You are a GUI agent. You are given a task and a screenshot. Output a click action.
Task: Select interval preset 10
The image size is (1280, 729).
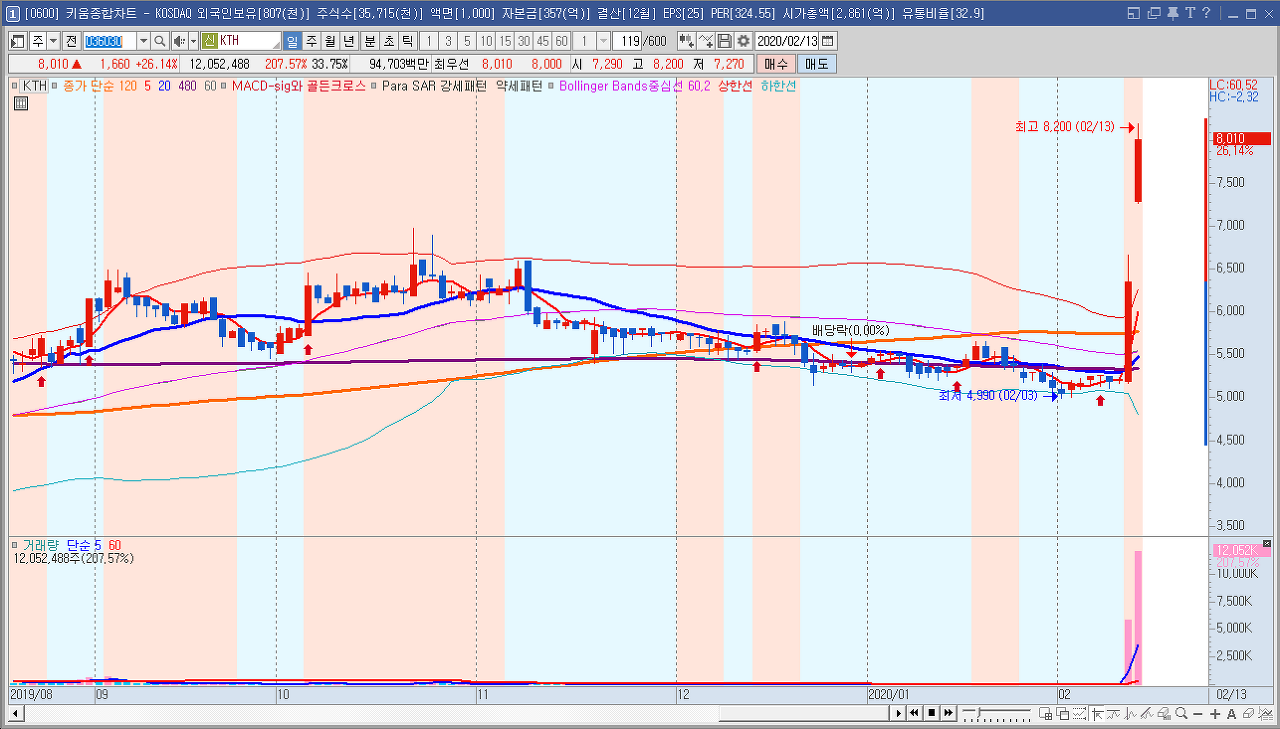(x=485, y=41)
